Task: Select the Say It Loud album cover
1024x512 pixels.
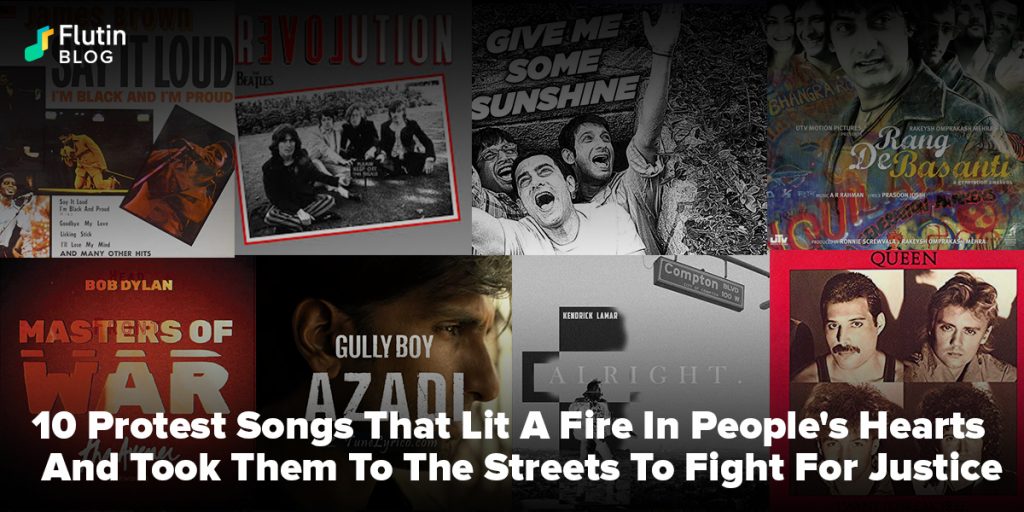Action: coord(118,128)
